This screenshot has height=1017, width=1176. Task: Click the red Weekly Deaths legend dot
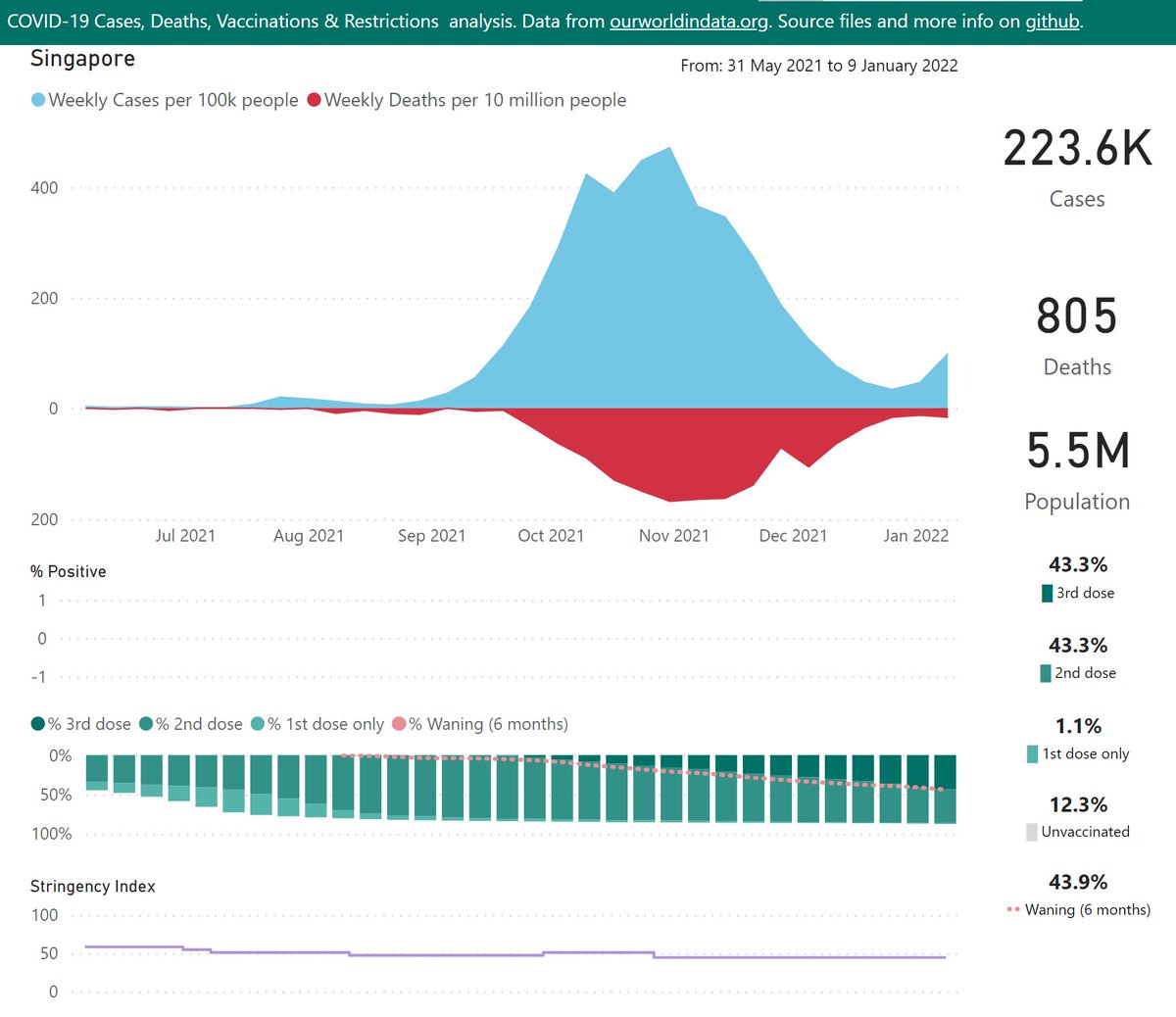315,100
